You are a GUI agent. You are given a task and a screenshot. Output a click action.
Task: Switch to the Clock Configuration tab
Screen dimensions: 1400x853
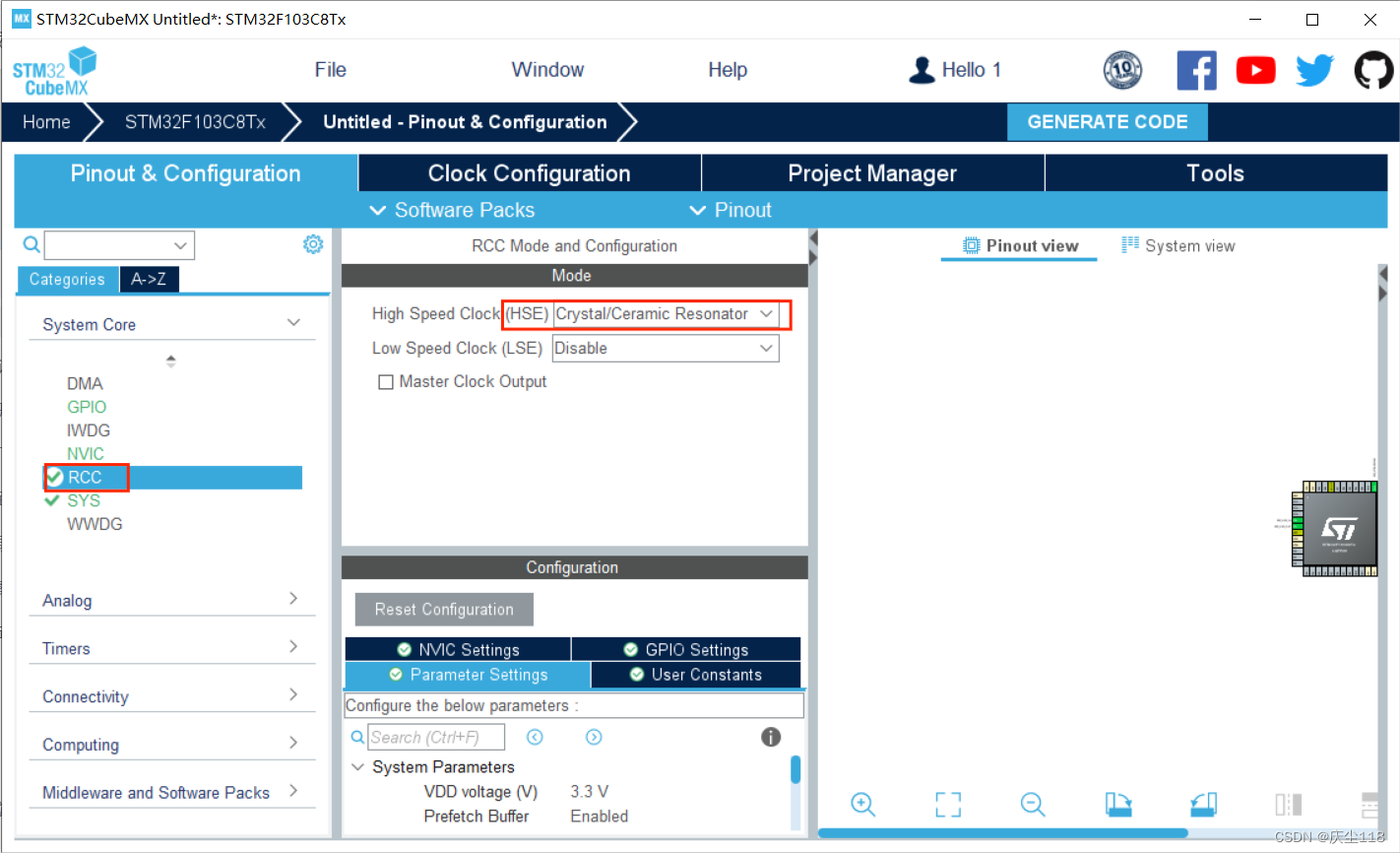[530, 173]
